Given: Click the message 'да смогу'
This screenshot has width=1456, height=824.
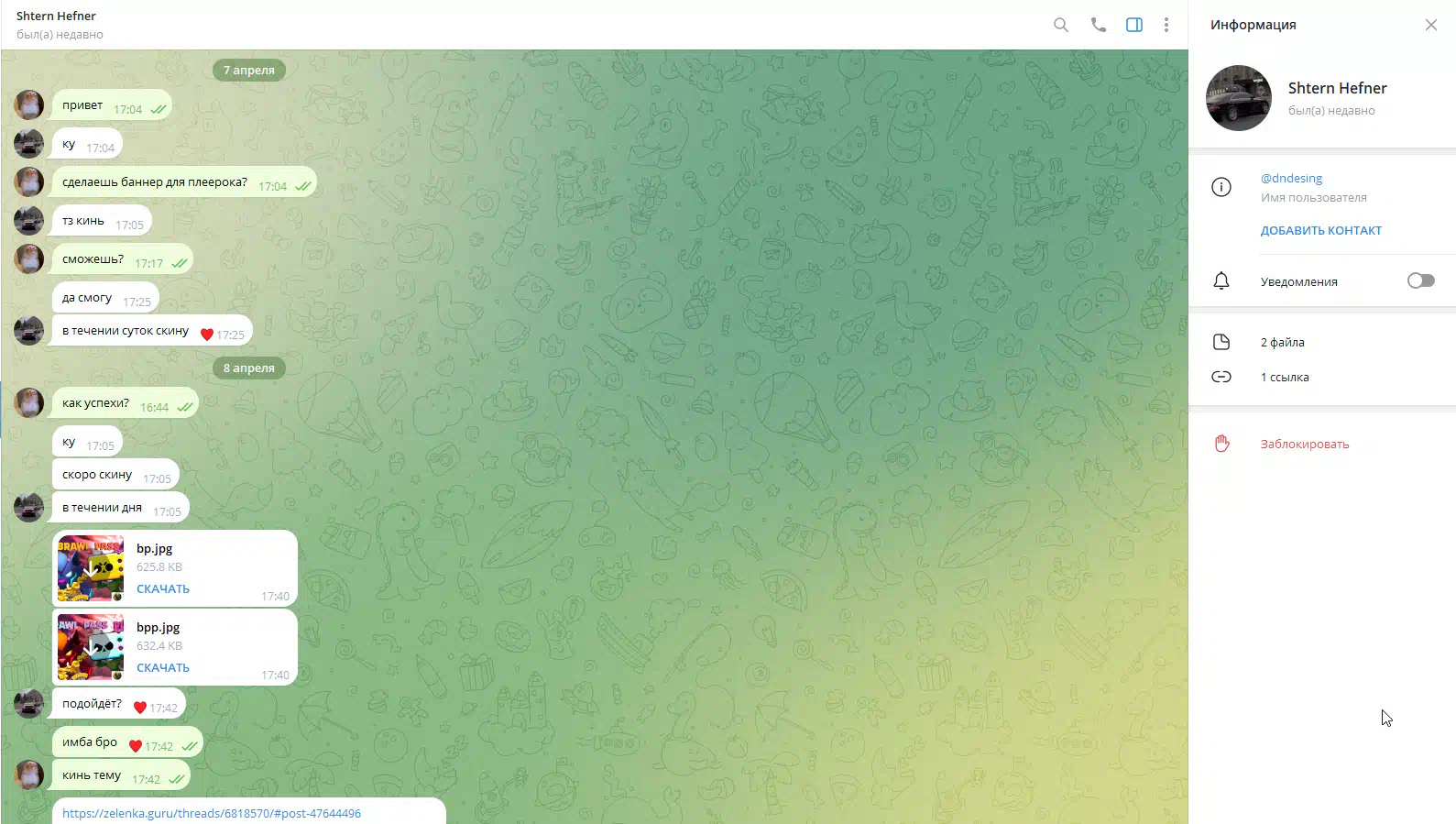Looking at the screenshot, I should pos(105,297).
